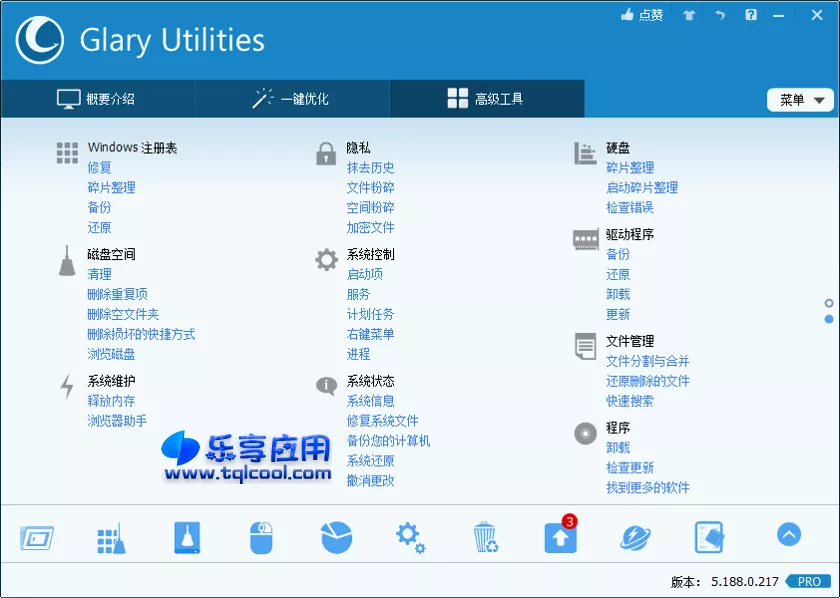Open the pie chart disk analysis tool
The image size is (840, 598).
[x=335, y=536]
